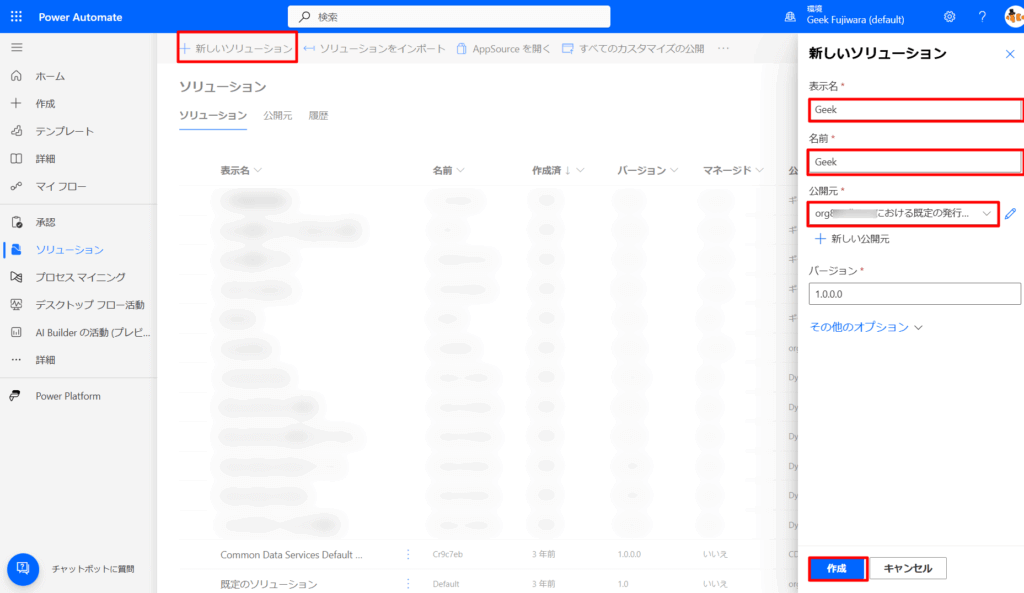
Task: Close the 新しいソリューション panel
Action: coord(1010,54)
